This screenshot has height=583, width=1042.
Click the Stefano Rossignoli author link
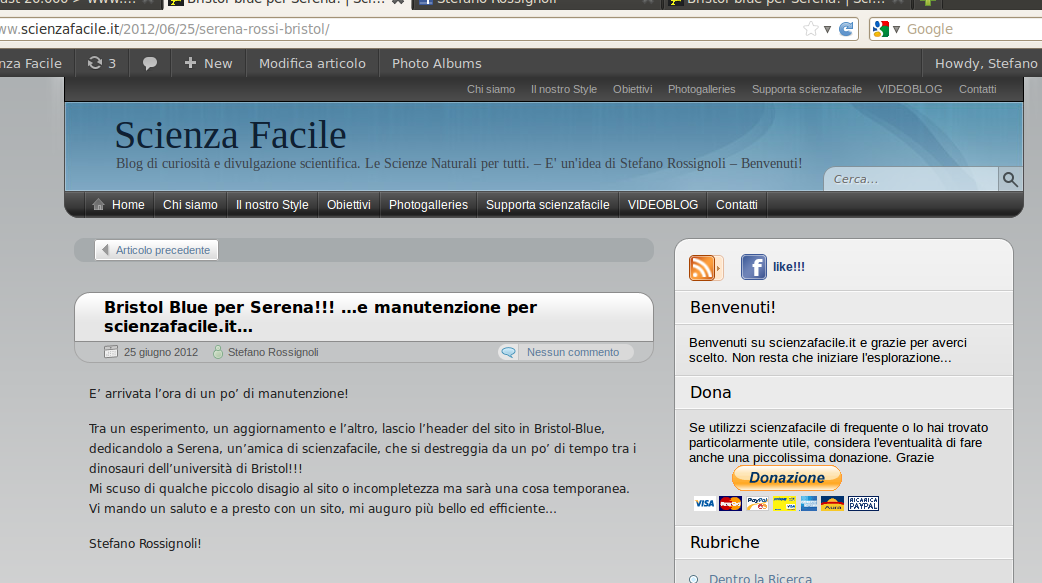273,352
